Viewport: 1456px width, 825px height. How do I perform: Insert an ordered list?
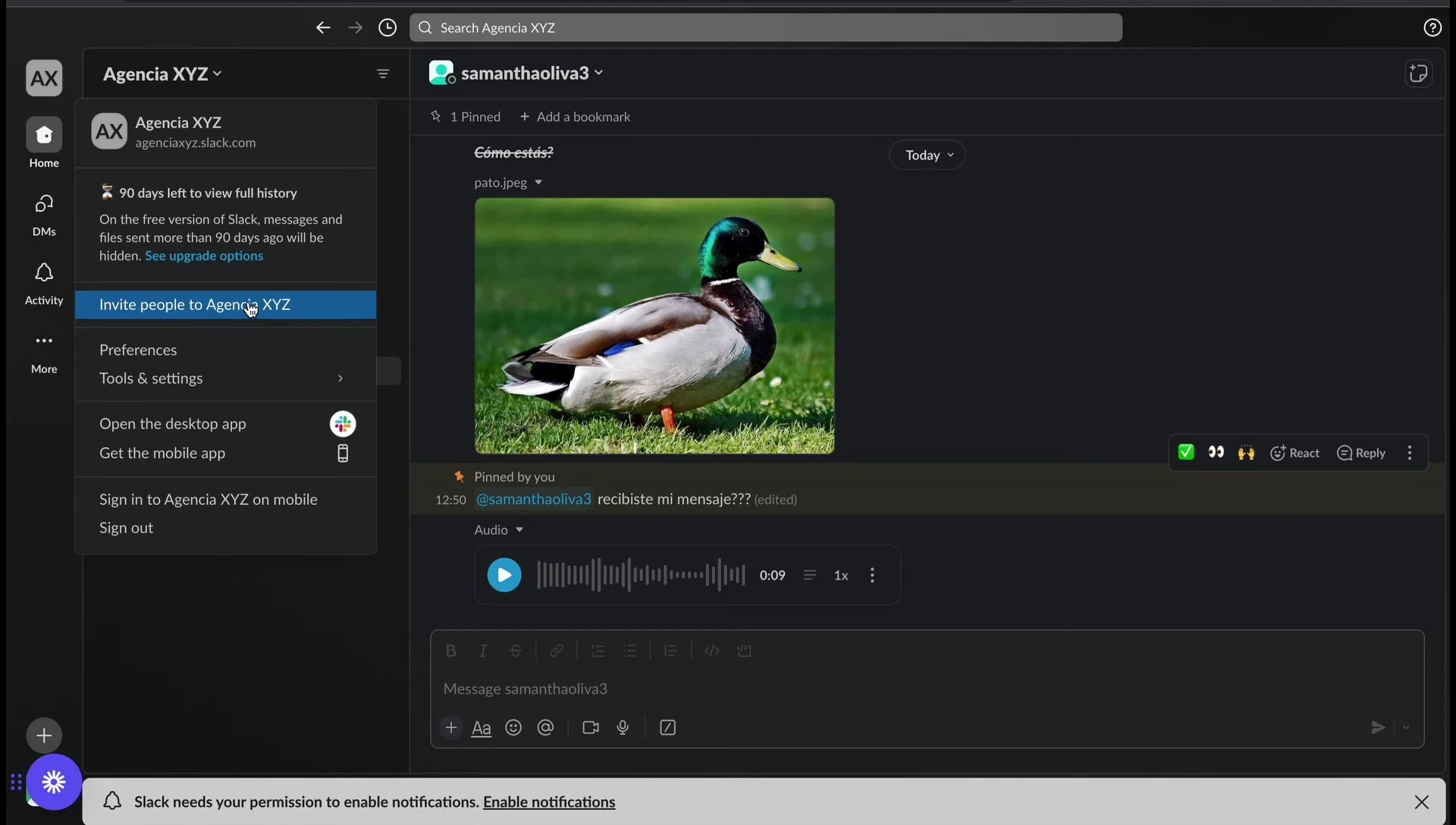(598, 651)
